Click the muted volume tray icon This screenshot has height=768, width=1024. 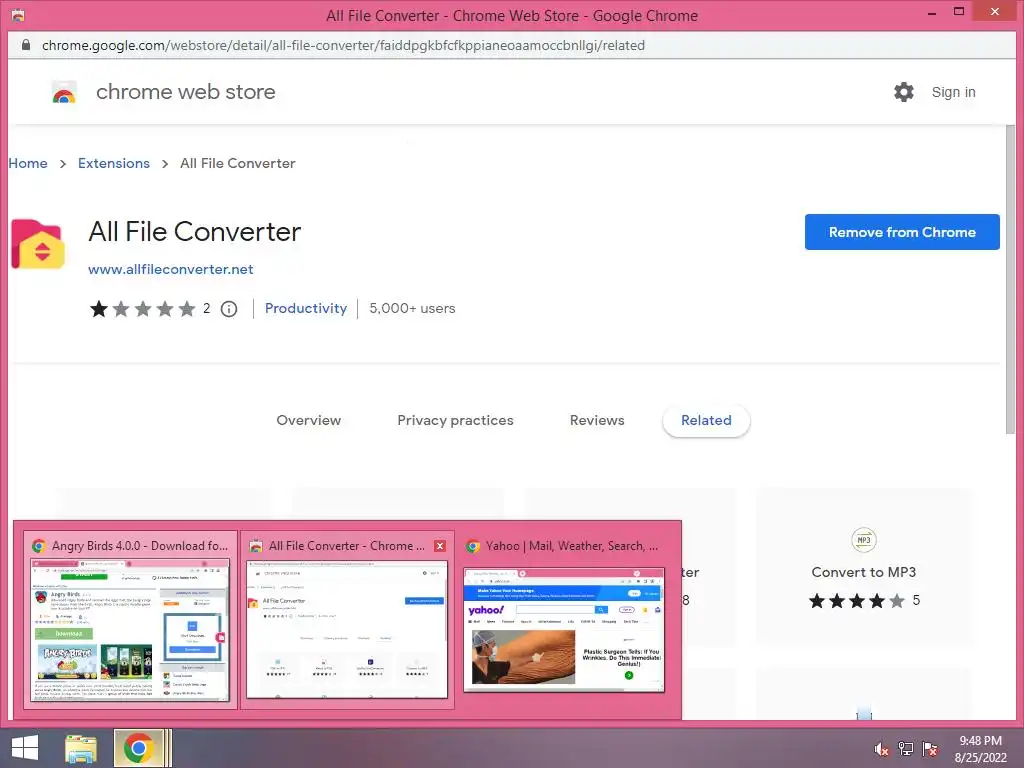click(x=881, y=749)
